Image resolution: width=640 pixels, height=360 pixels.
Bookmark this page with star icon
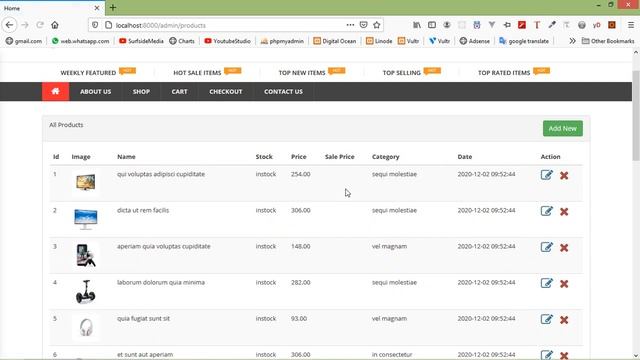tap(377, 25)
